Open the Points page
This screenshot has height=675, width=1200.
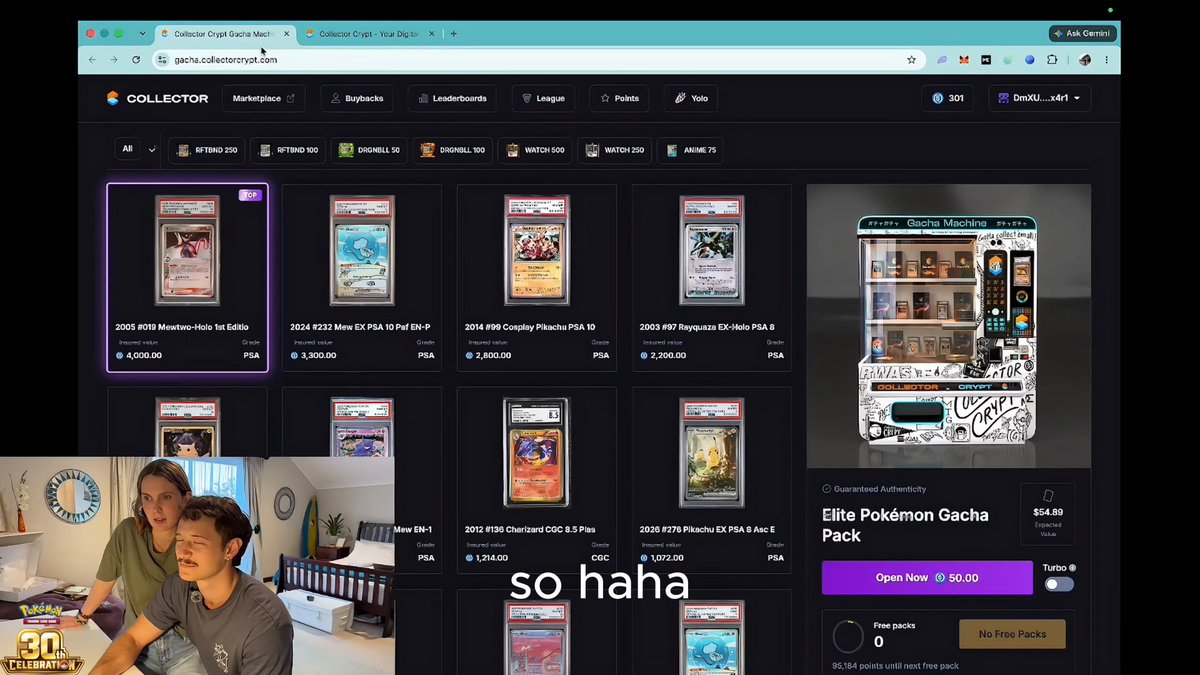tap(619, 98)
